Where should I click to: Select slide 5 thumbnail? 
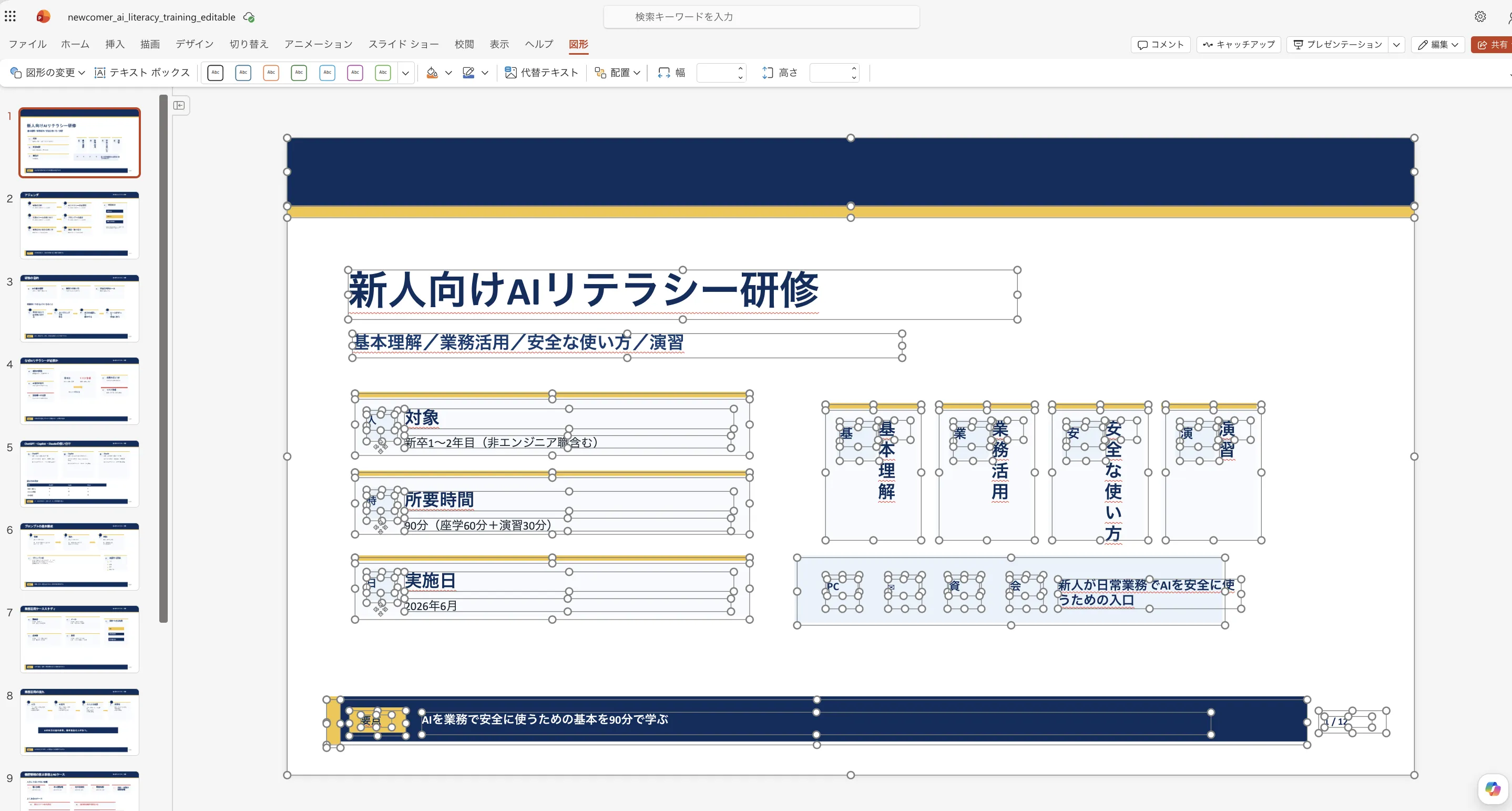[x=80, y=473]
